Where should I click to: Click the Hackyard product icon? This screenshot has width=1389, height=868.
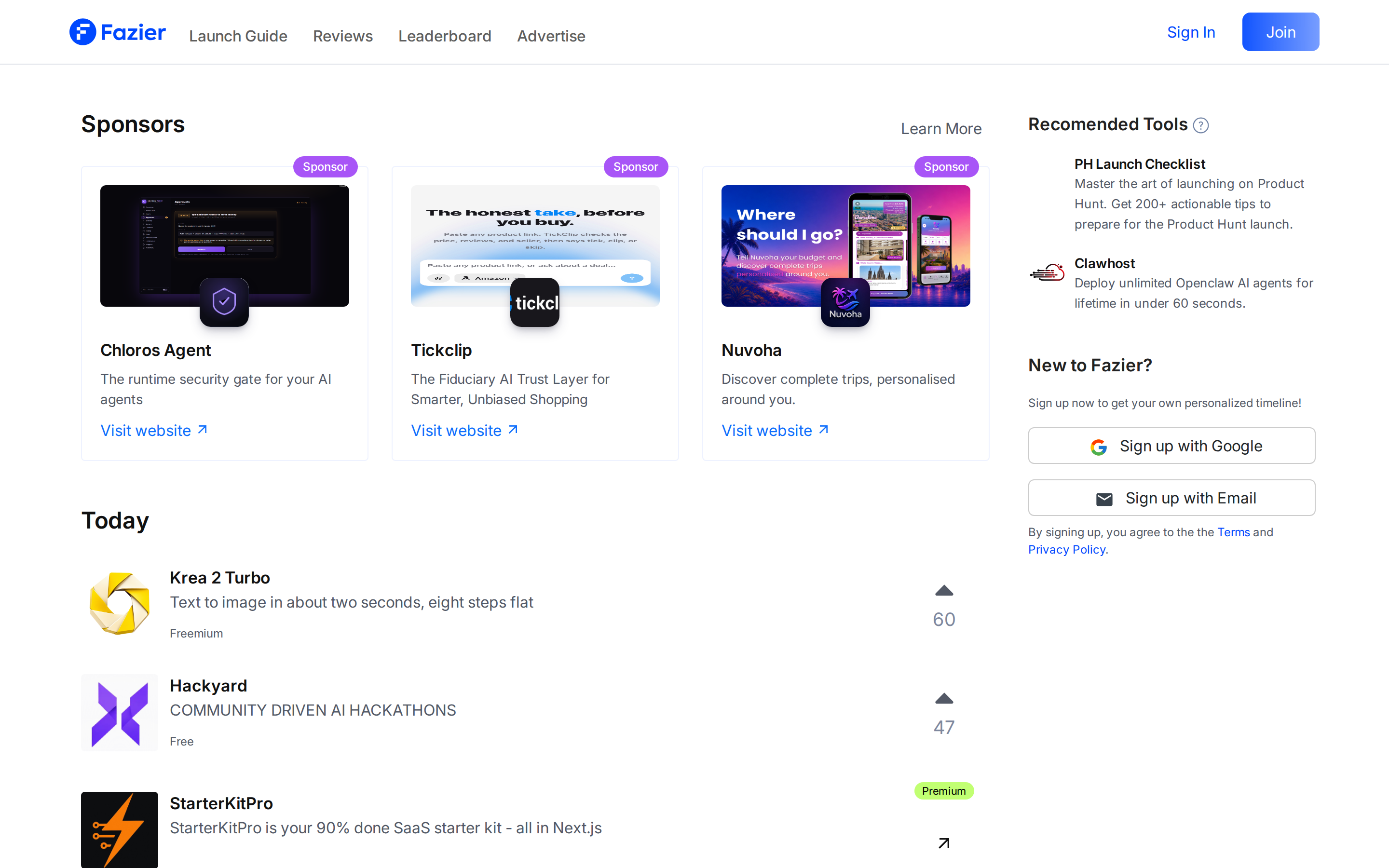pos(120,712)
